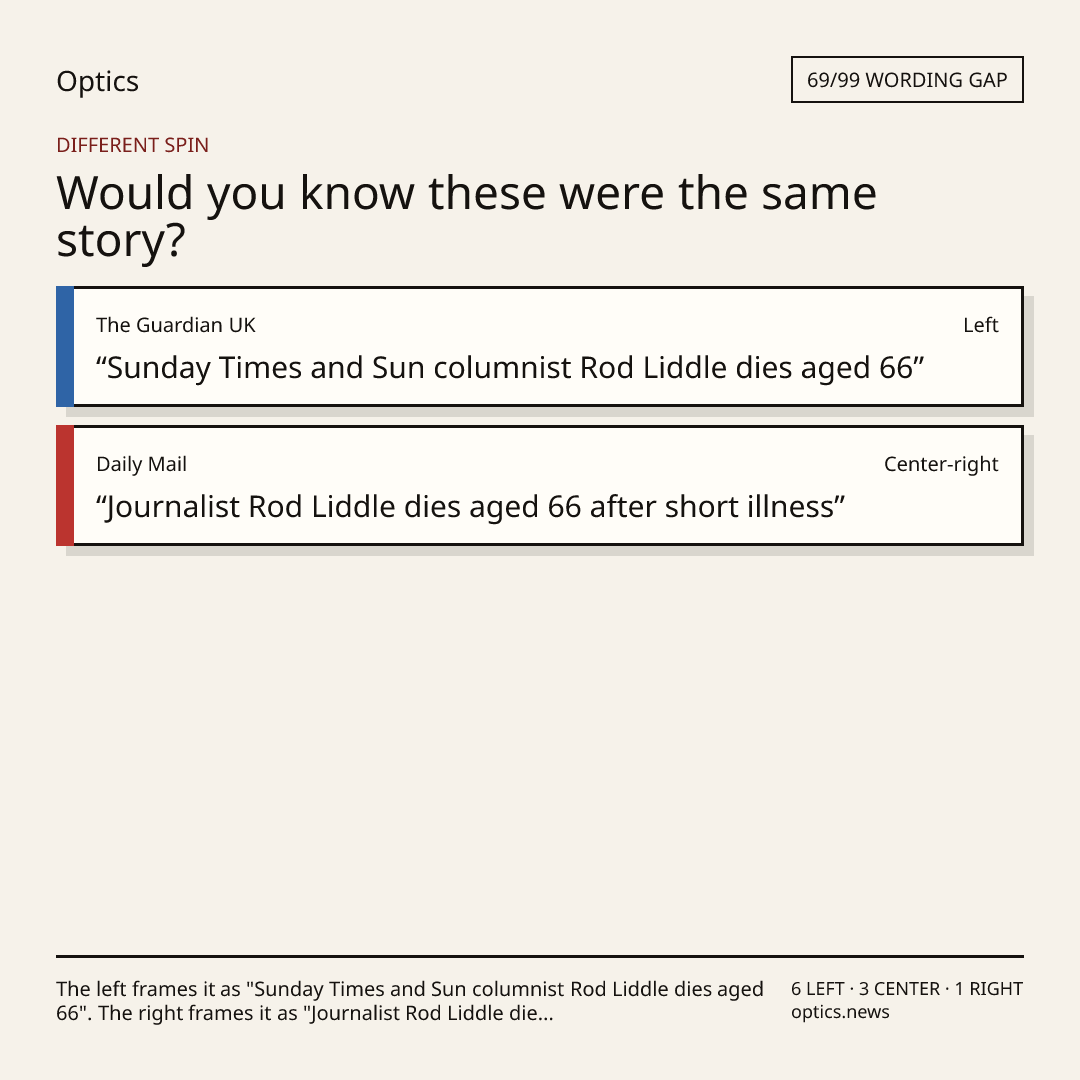
Task: Select the Rod Liddle Sunday Times headline text
Action: [x=510, y=368]
